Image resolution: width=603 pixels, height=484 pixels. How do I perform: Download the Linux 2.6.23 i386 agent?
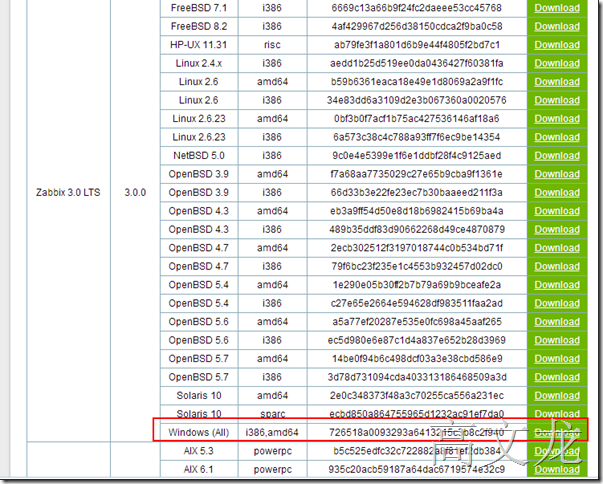coord(557,137)
